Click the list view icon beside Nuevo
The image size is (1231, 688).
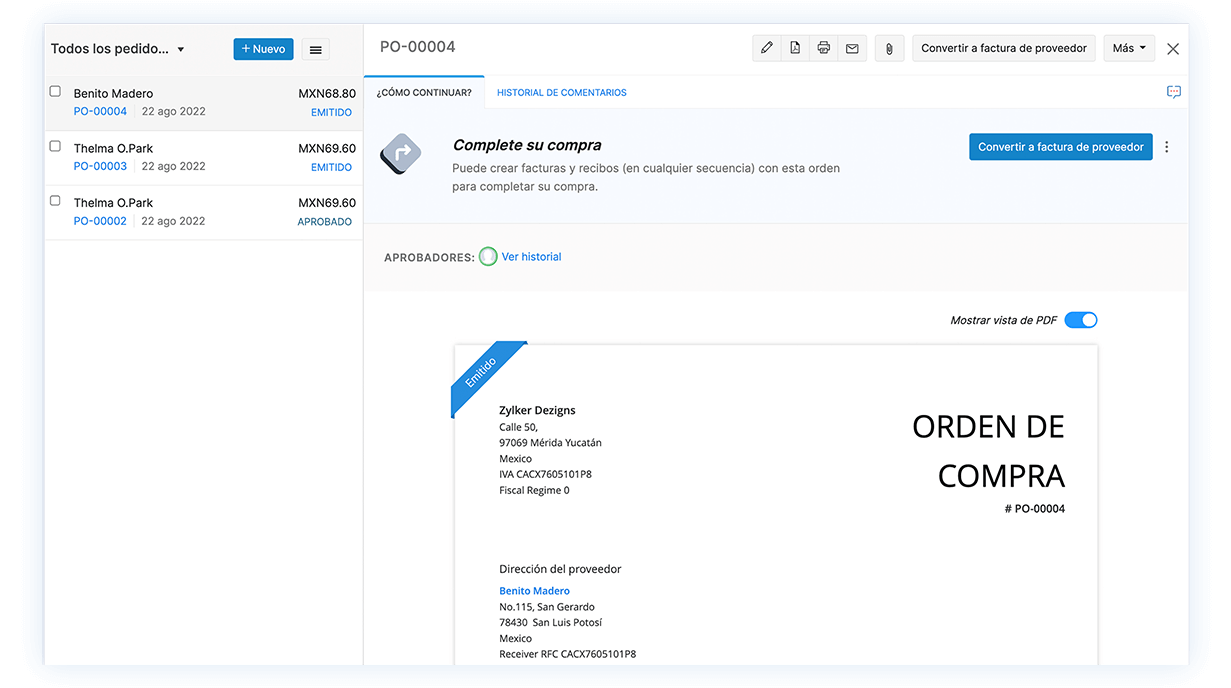(x=315, y=48)
